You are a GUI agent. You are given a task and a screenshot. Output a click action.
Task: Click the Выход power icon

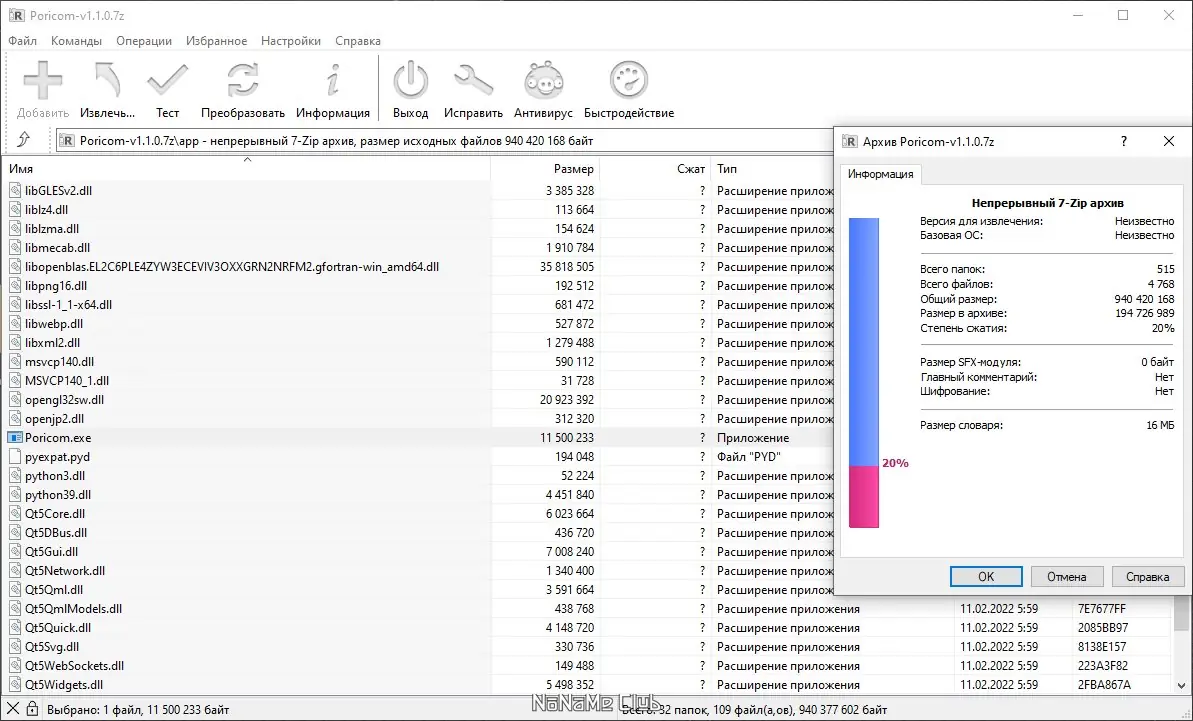pos(411,81)
